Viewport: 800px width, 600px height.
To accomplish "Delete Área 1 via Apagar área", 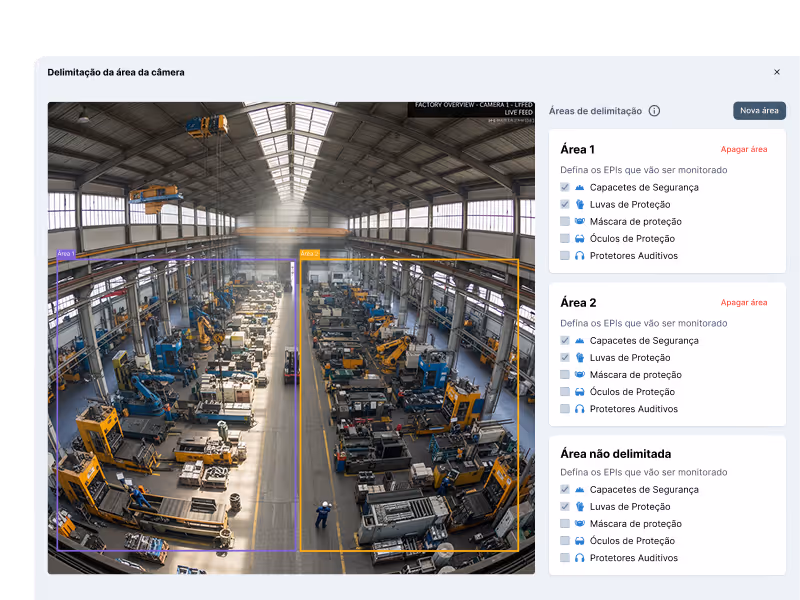I will [744, 149].
